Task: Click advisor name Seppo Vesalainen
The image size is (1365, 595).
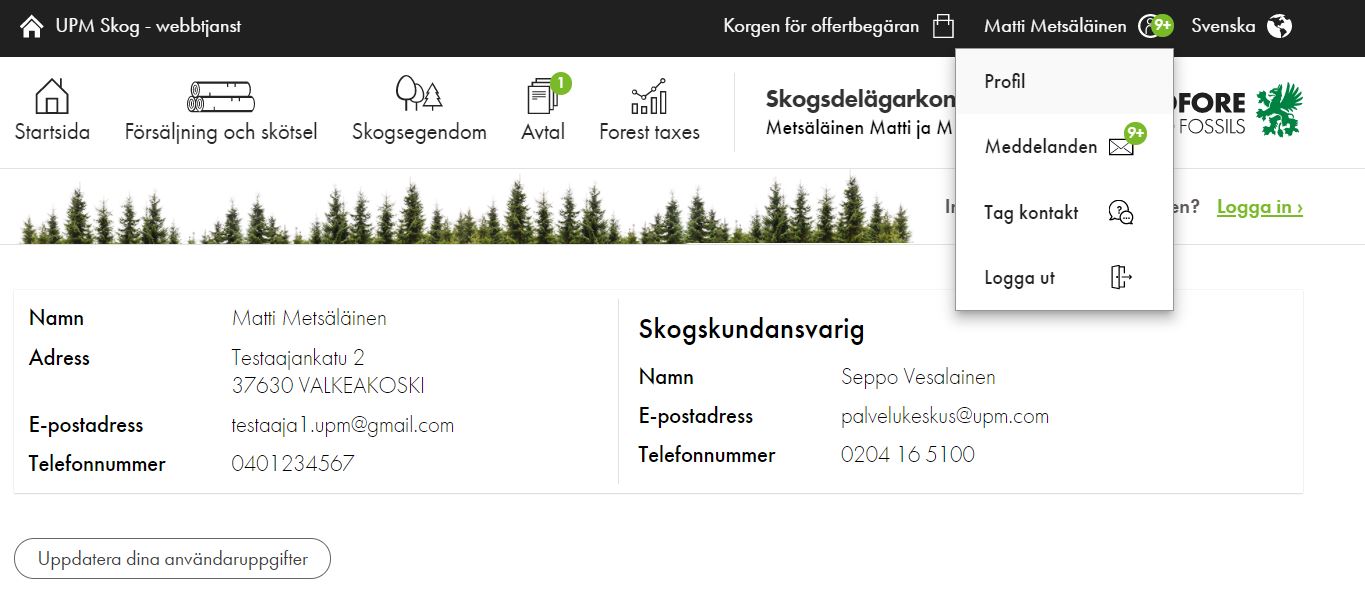Action: tap(918, 377)
